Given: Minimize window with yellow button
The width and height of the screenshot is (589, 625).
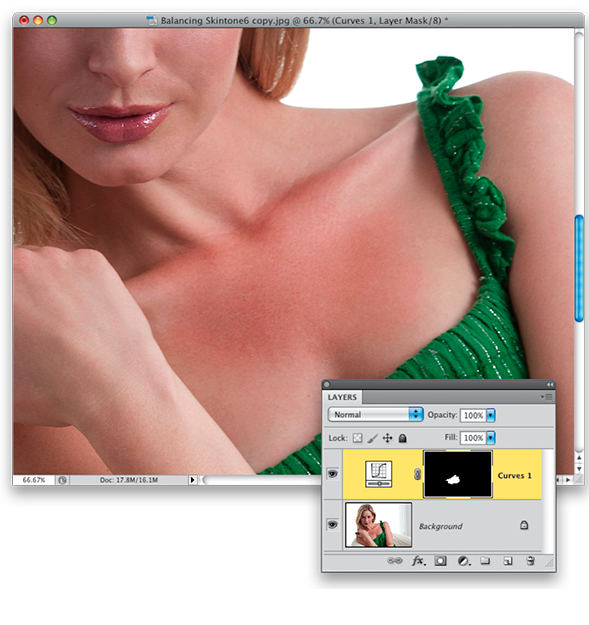Looking at the screenshot, I should [x=38, y=20].
